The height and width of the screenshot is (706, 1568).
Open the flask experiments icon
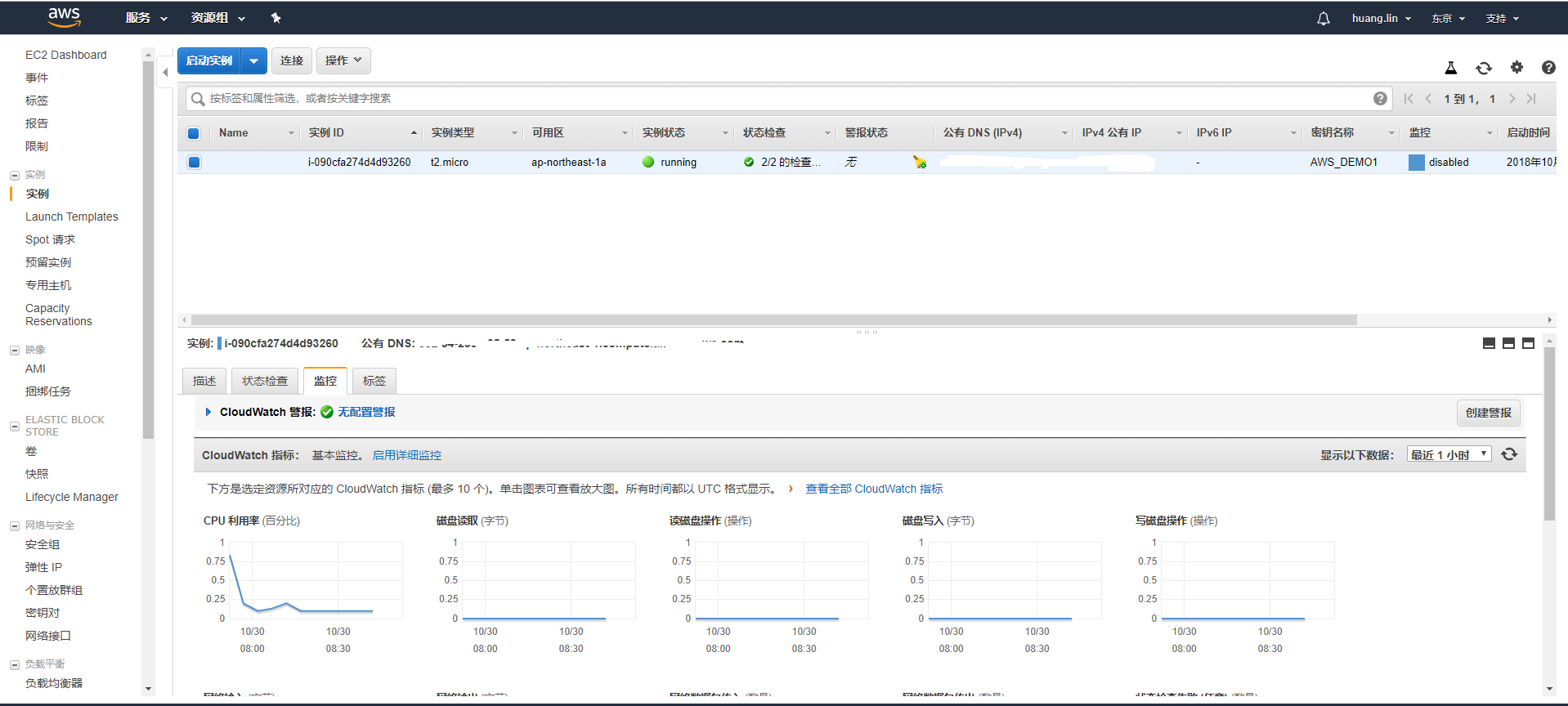(x=1451, y=68)
